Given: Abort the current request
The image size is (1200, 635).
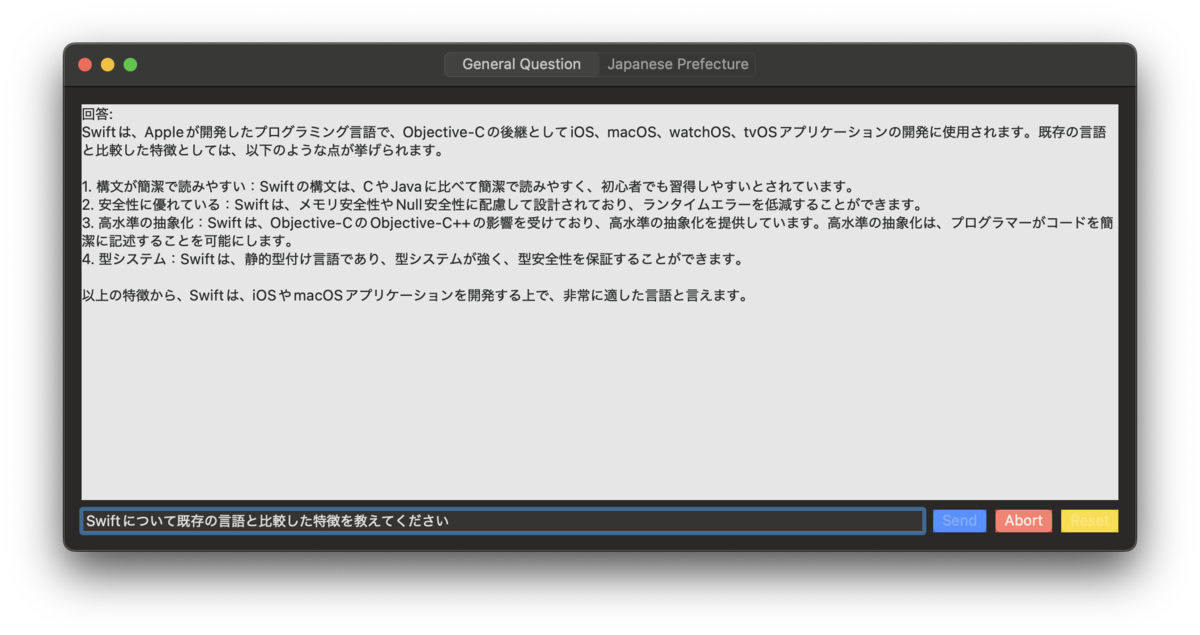Looking at the screenshot, I should (x=1023, y=521).
